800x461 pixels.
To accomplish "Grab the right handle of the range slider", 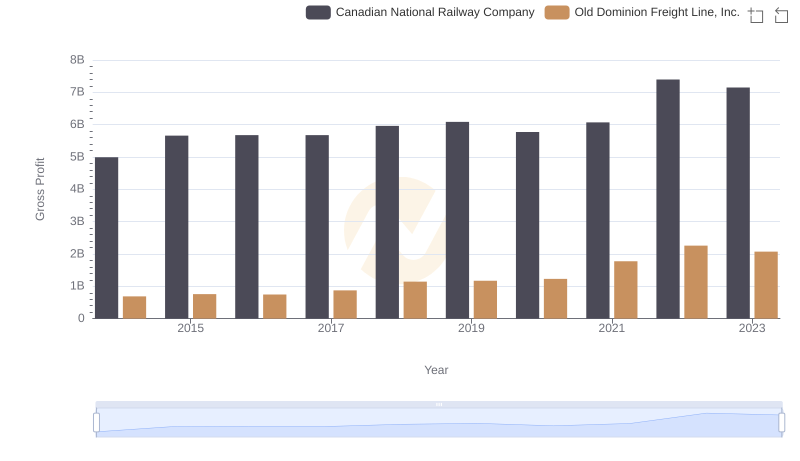I will click(x=782, y=423).
